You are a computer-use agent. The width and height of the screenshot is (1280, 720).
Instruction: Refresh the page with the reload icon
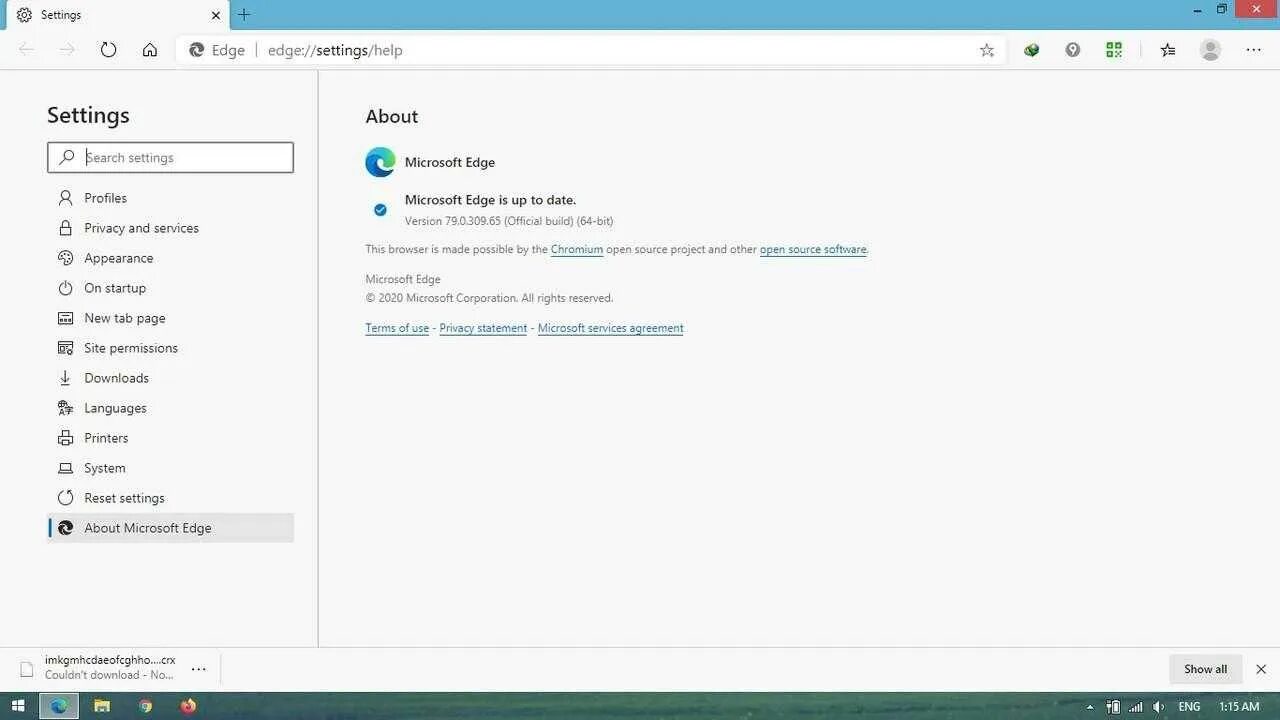[x=108, y=50]
